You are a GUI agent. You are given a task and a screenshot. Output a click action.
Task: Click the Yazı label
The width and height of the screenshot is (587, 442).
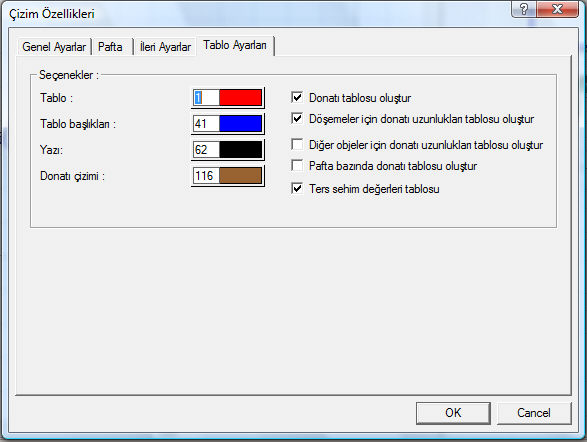point(51,150)
